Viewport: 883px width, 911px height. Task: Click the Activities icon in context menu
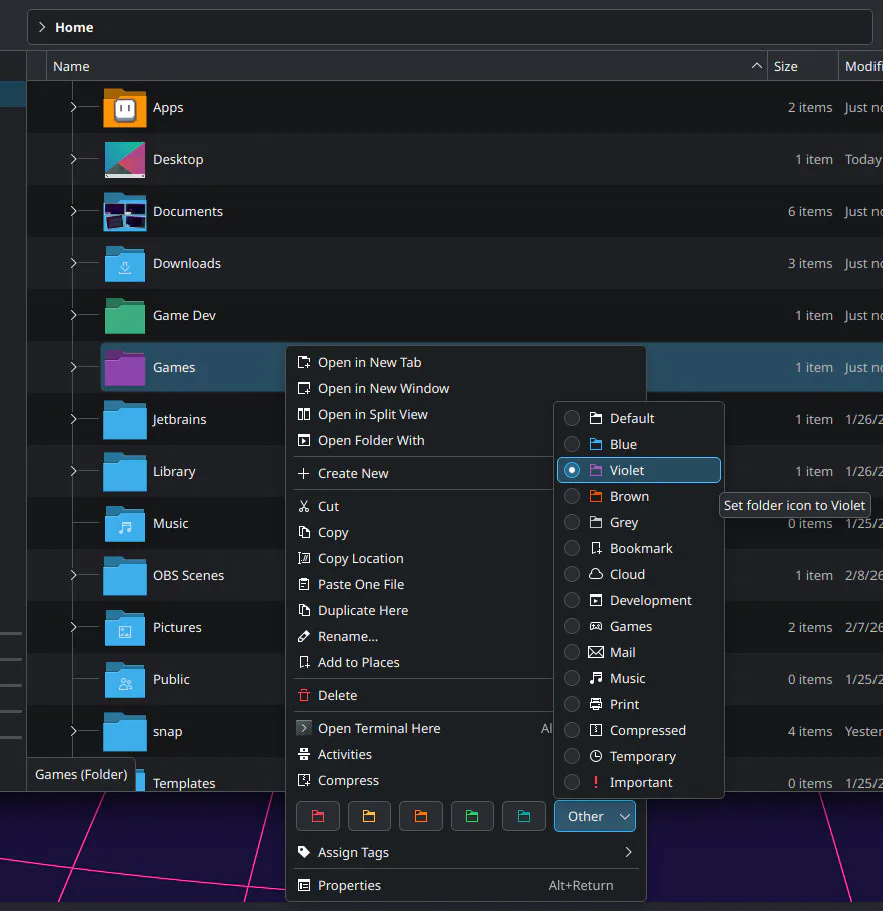click(304, 754)
